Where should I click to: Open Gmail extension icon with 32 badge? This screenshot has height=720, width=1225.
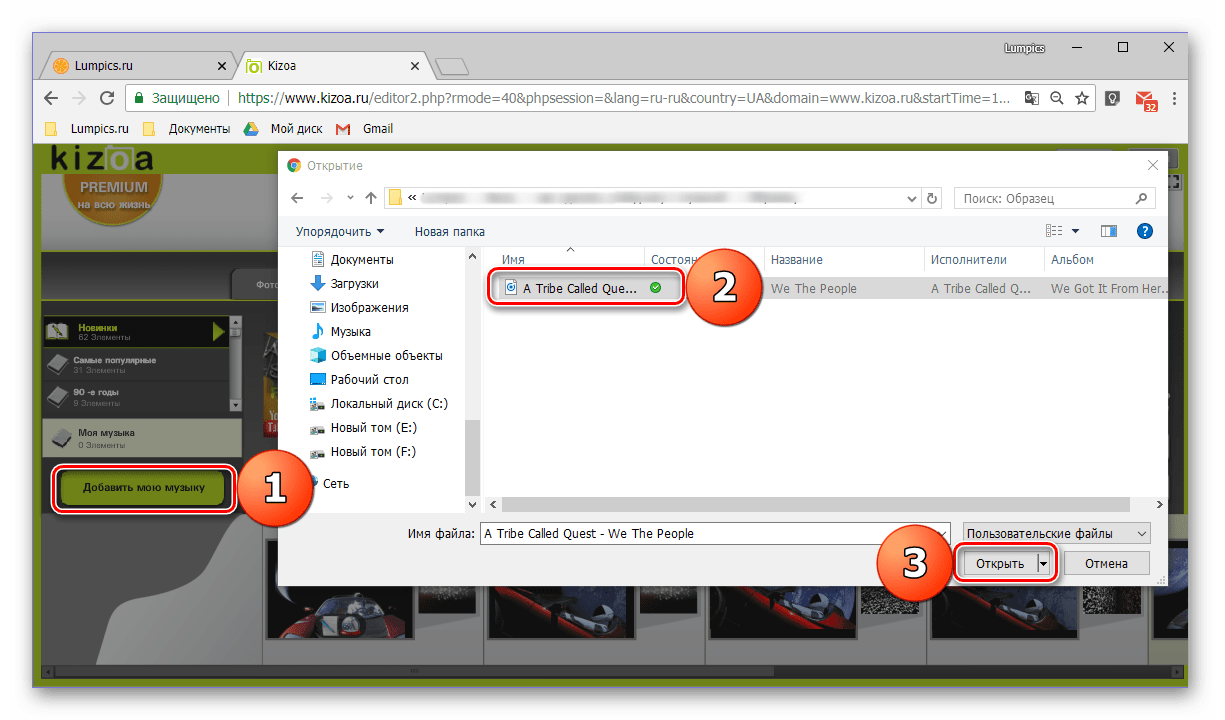(x=1145, y=99)
